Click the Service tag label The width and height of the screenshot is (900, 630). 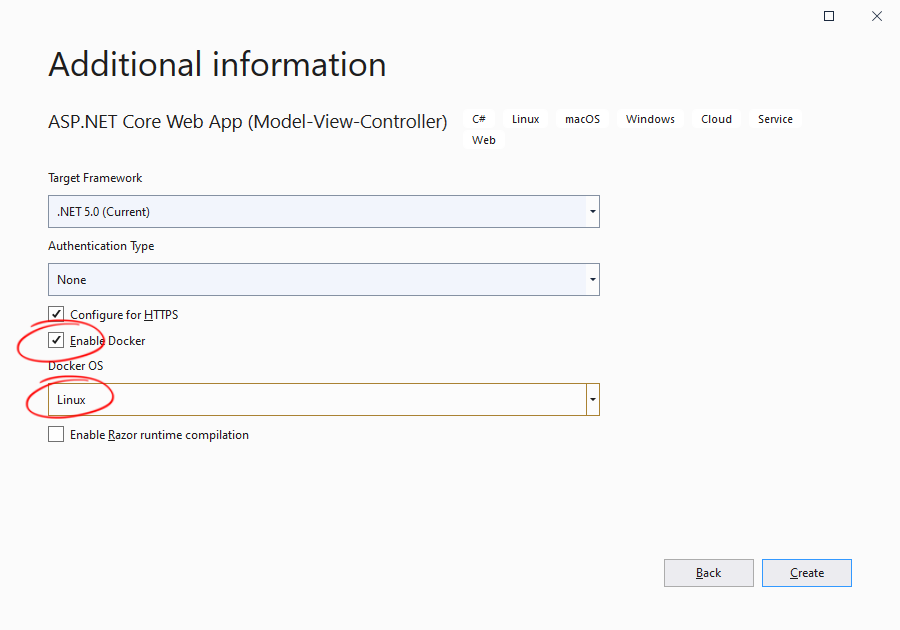775,119
